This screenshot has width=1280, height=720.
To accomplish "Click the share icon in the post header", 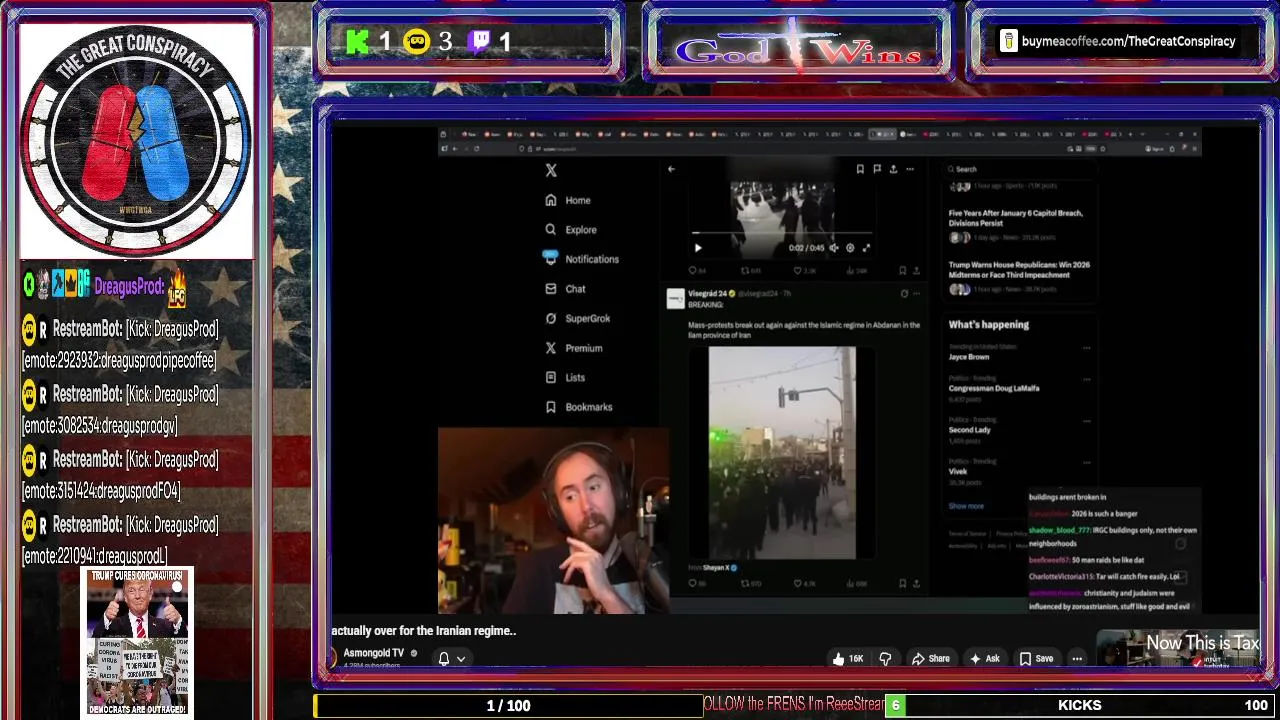I will point(893,169).
